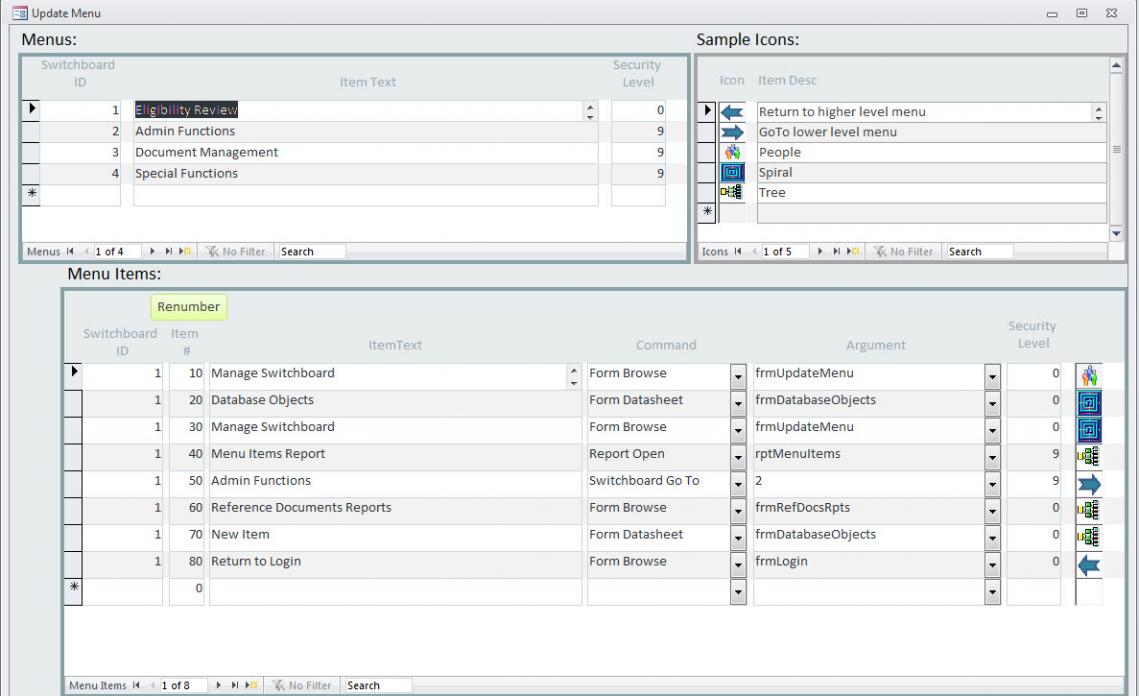Click the spiral icon in item 30 row
Viewport: 1139px width, 696px height.
click(1089, 430)
